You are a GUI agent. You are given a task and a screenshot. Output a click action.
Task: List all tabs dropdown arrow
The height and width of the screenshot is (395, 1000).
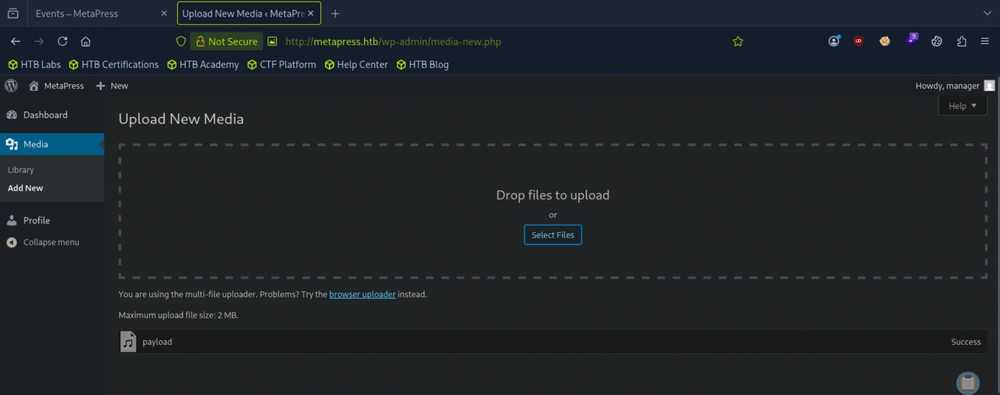tap(988, 13)
